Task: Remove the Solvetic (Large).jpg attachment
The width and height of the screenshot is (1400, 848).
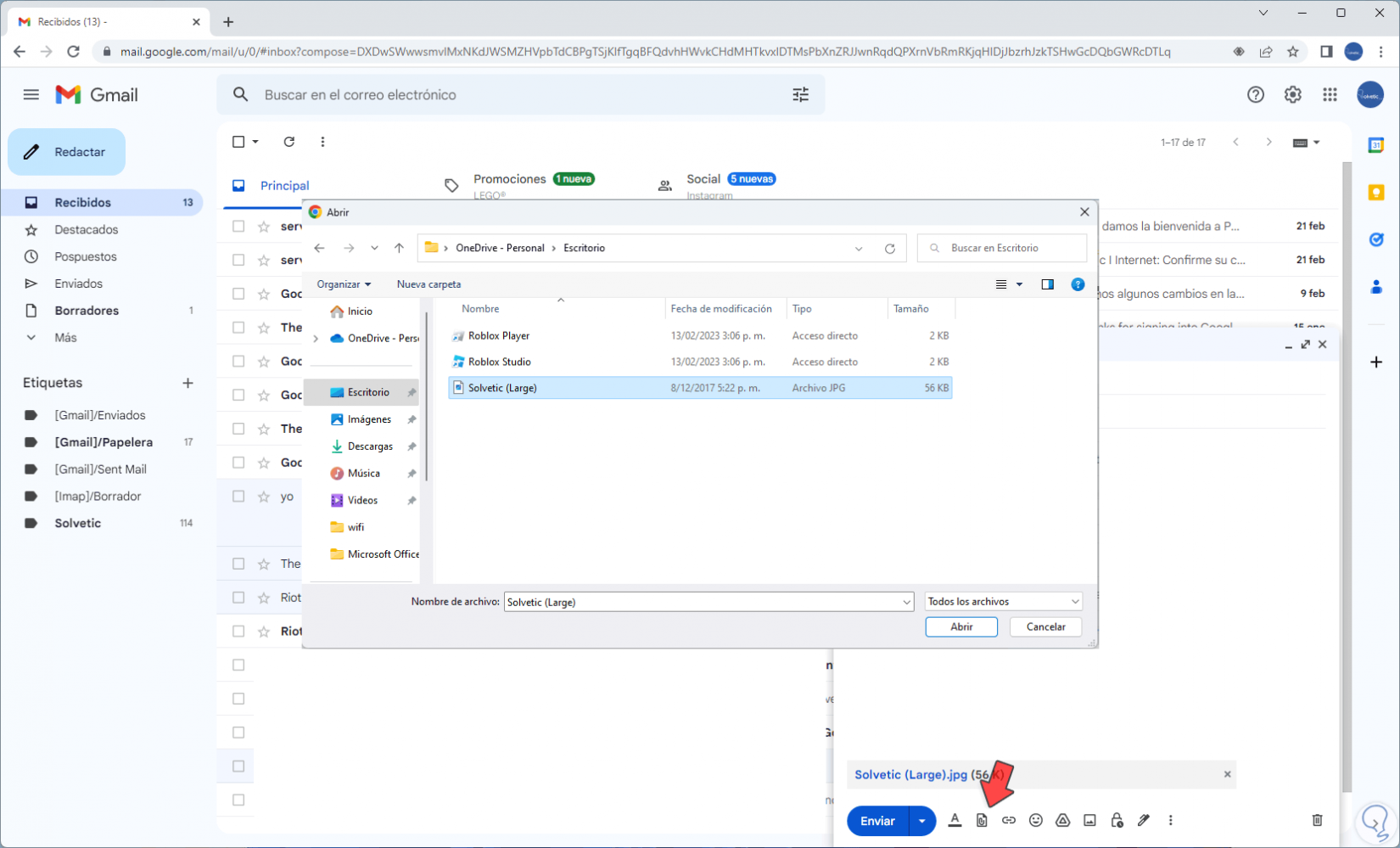Action: [1227, 774]
